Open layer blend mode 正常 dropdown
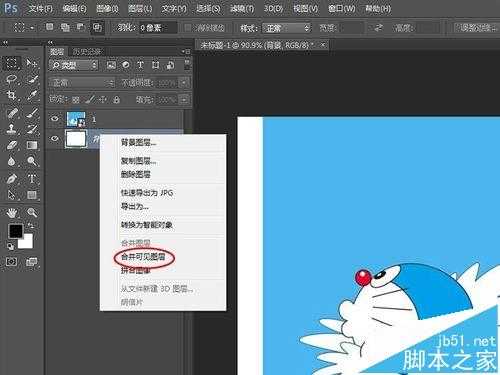This screenshot has width=500, height=375. [x=82, y=82]
